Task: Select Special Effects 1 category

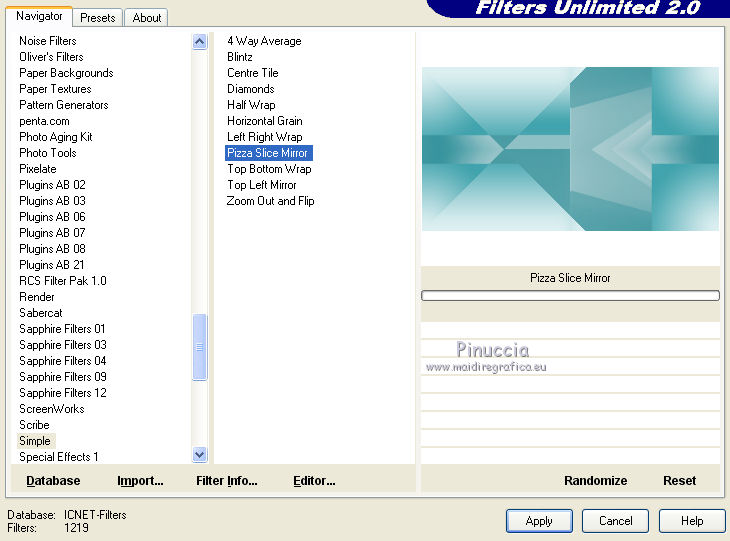Action: (59, 457)
